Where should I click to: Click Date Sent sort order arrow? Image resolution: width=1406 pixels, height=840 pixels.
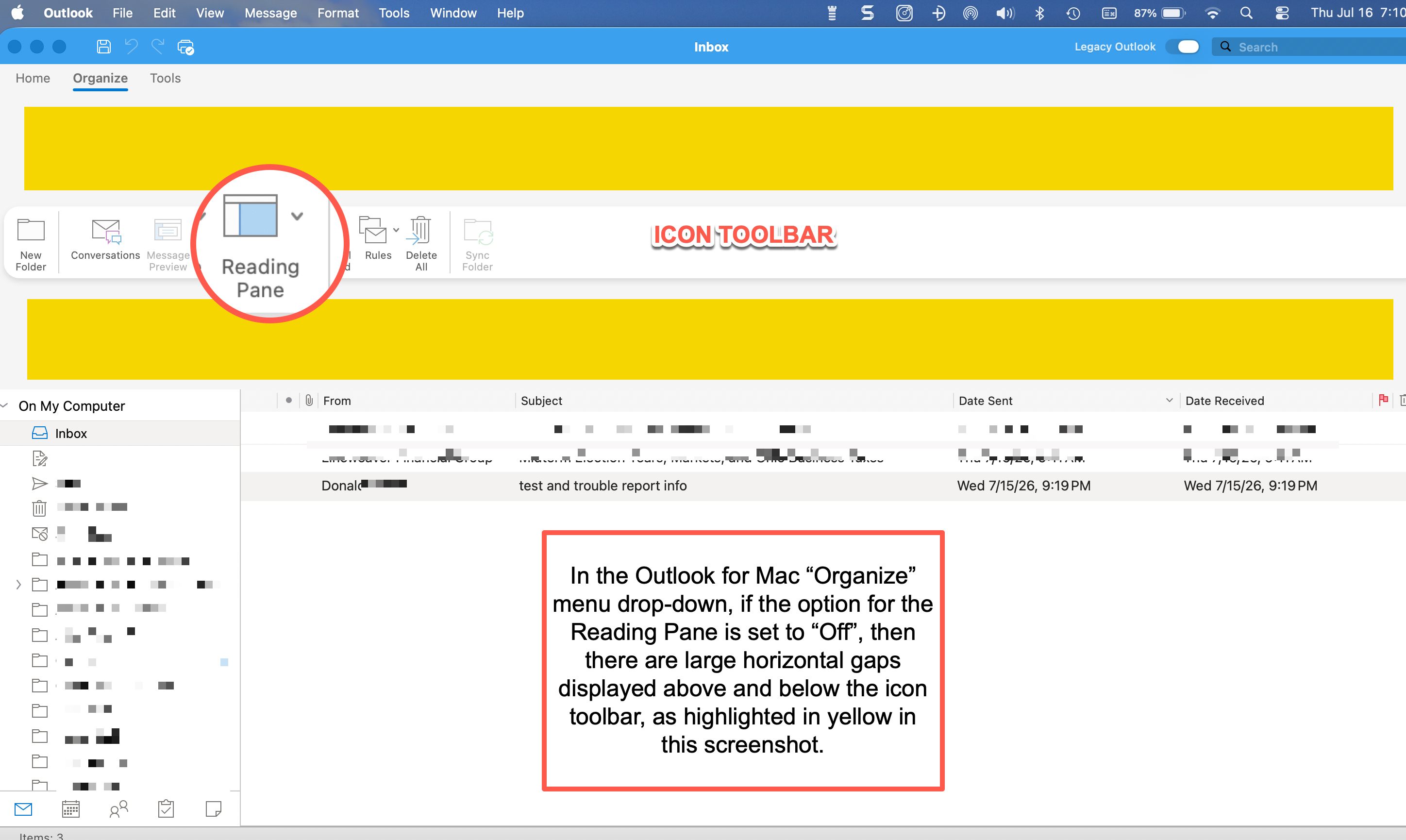click(1169, 400)
